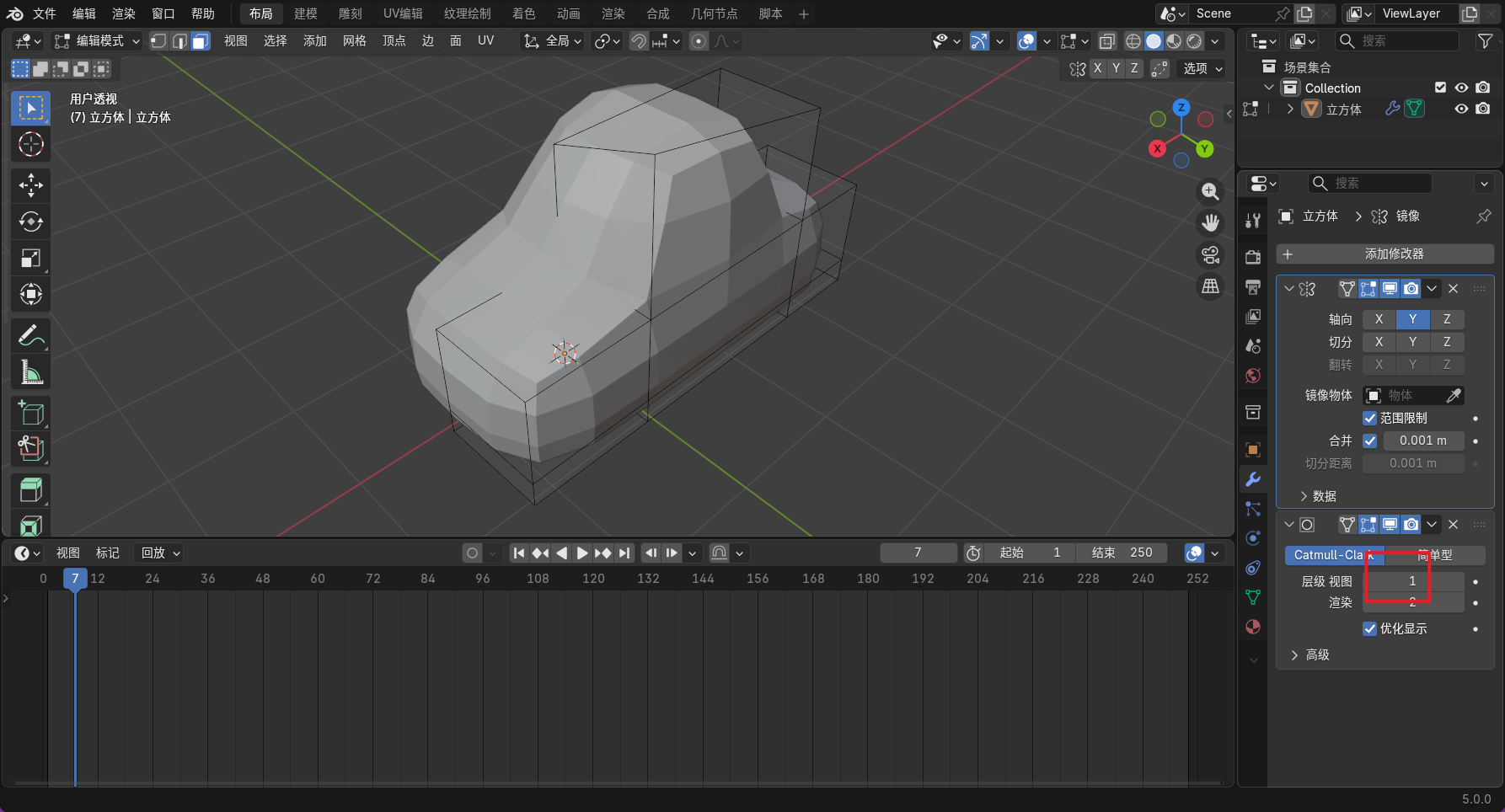
Task: Switch to the 建模 workspace tab
Action: tap(305, 13)
